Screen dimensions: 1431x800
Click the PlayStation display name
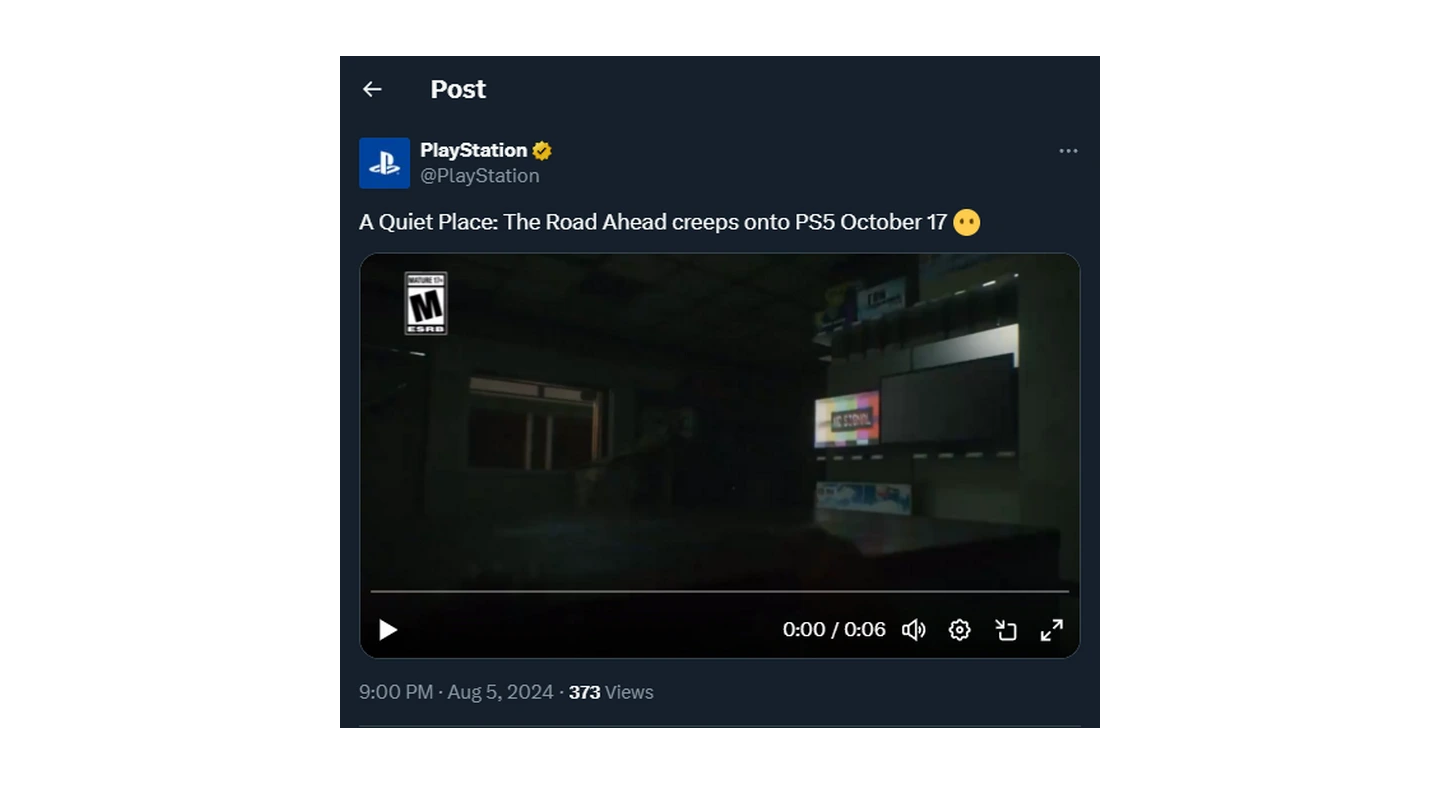(473, 150)
